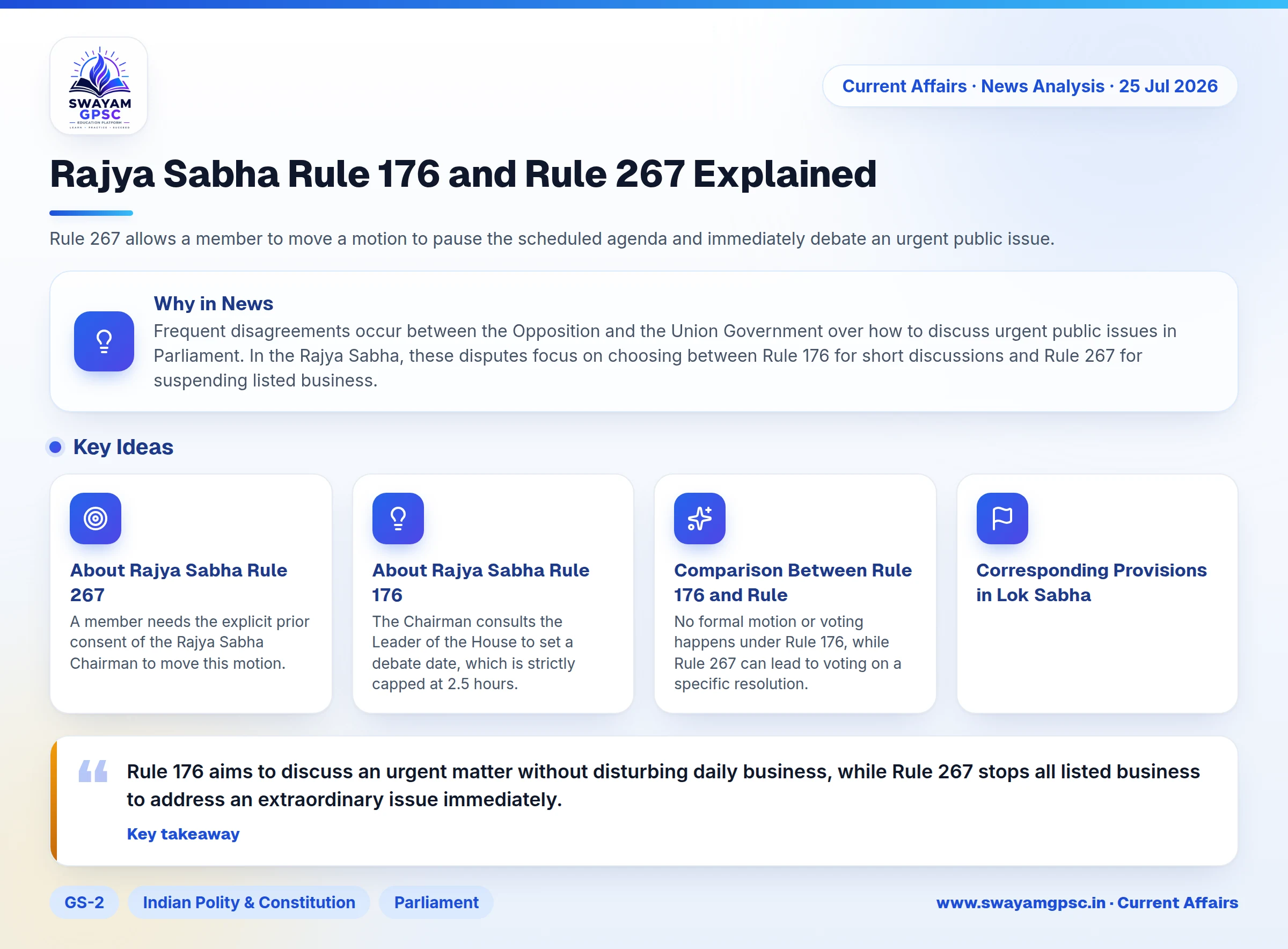
Task: Click text 'A member needs the explicit prior consent'
Action: click(x=189, y=643)
